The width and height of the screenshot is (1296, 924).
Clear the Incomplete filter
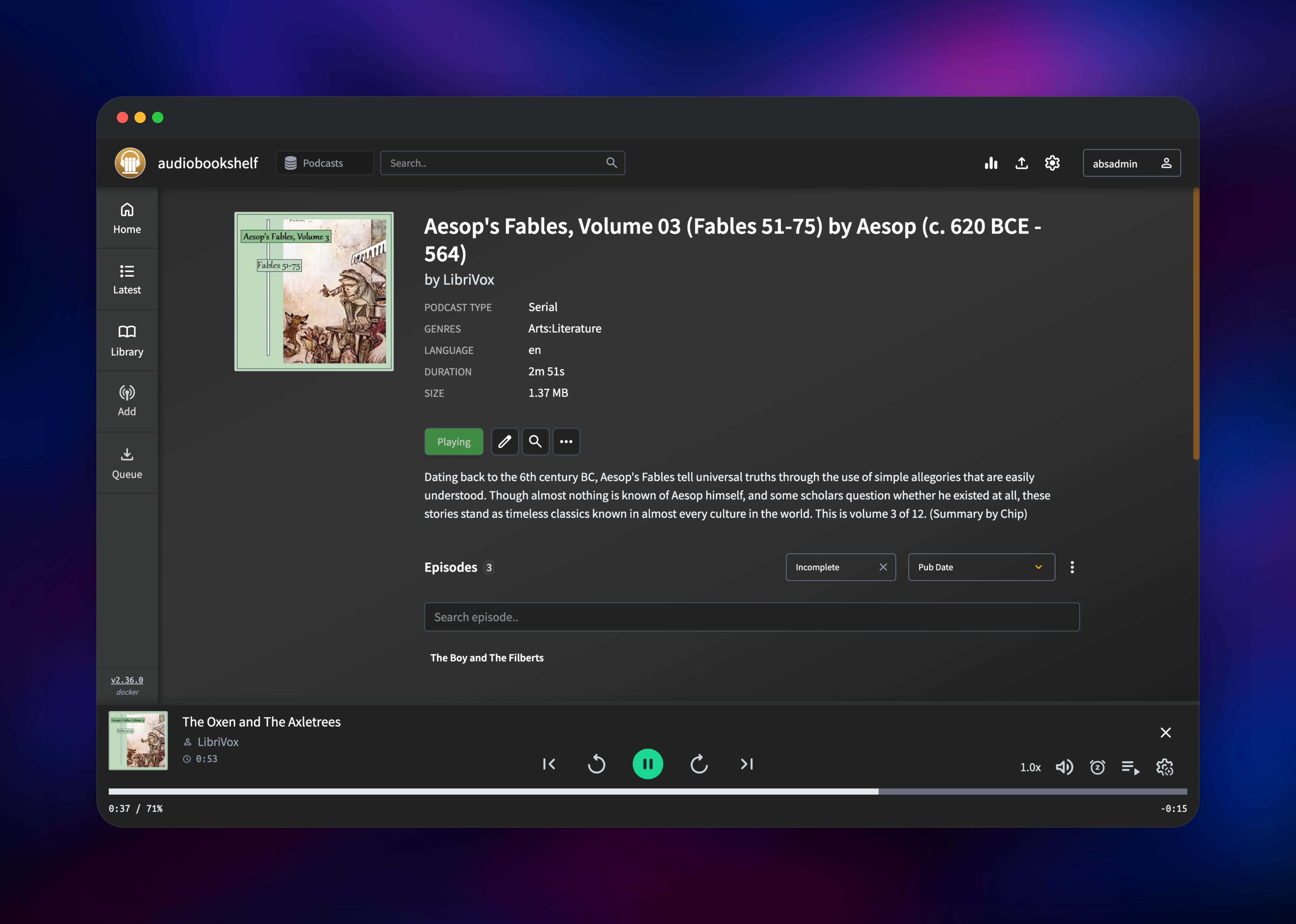pyautogui.click(x=883, y=567)
